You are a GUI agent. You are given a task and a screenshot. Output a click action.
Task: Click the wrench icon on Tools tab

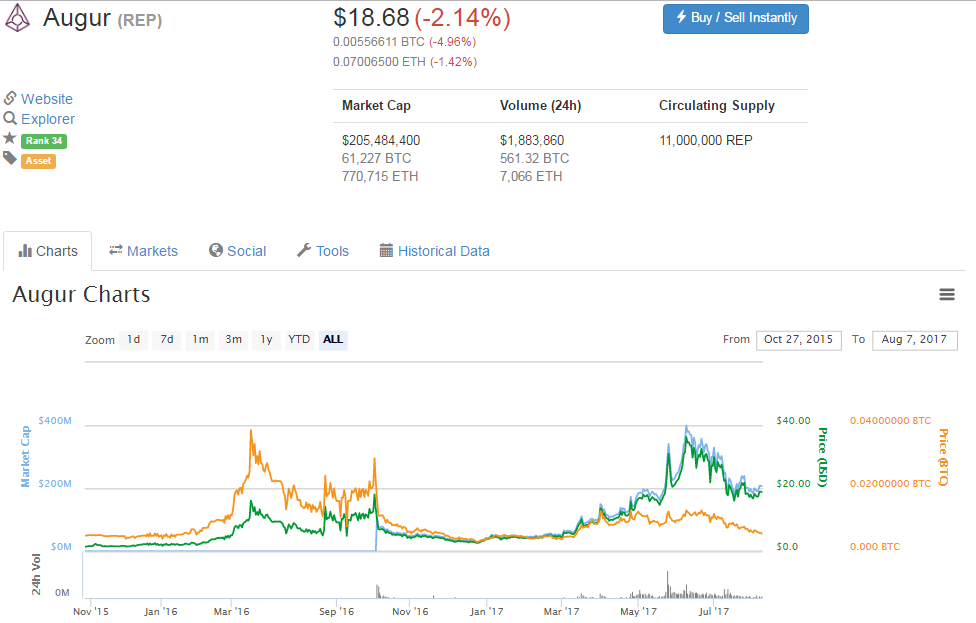click(304, 250)
